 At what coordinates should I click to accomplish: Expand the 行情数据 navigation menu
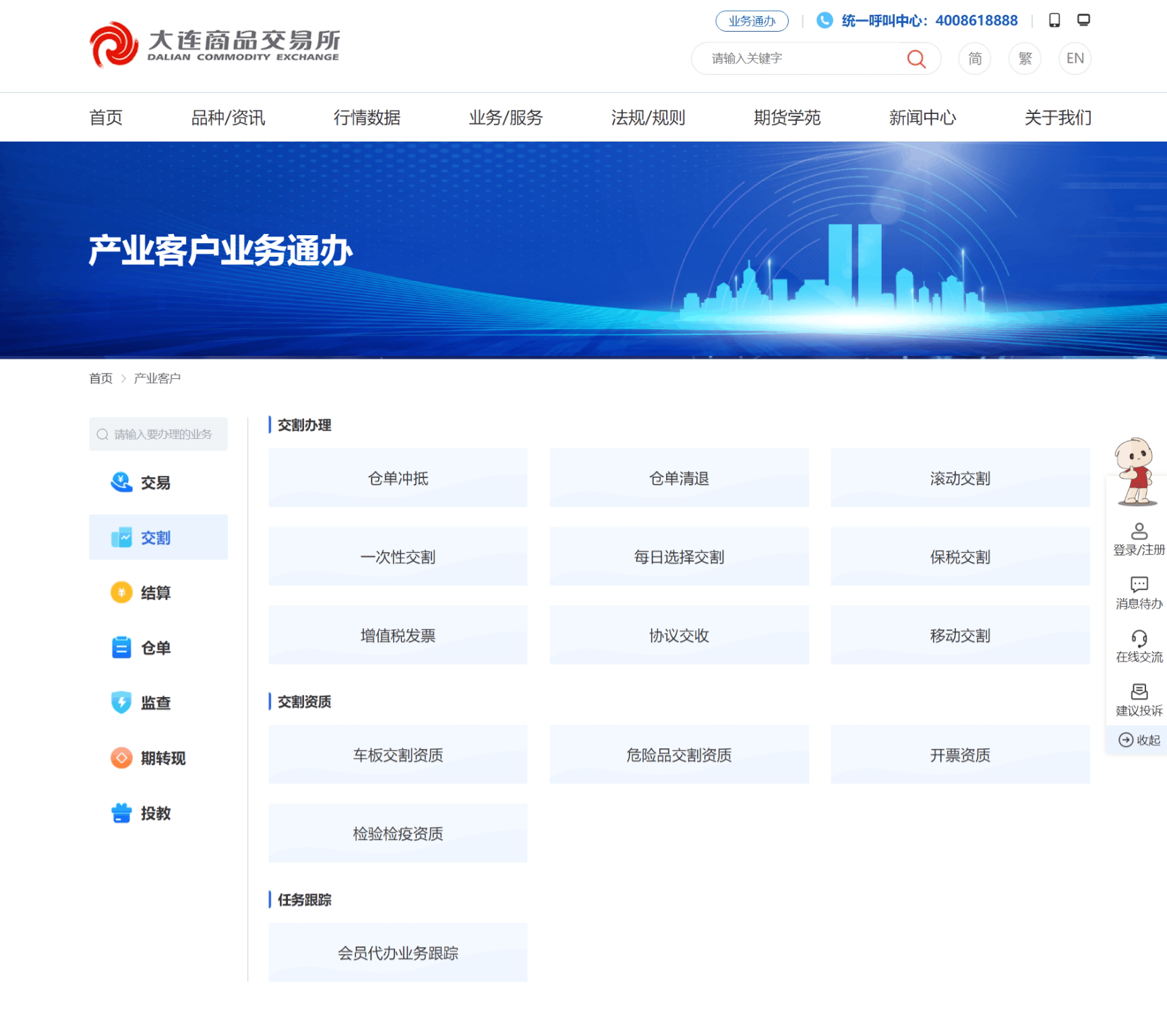click(367, 118)
